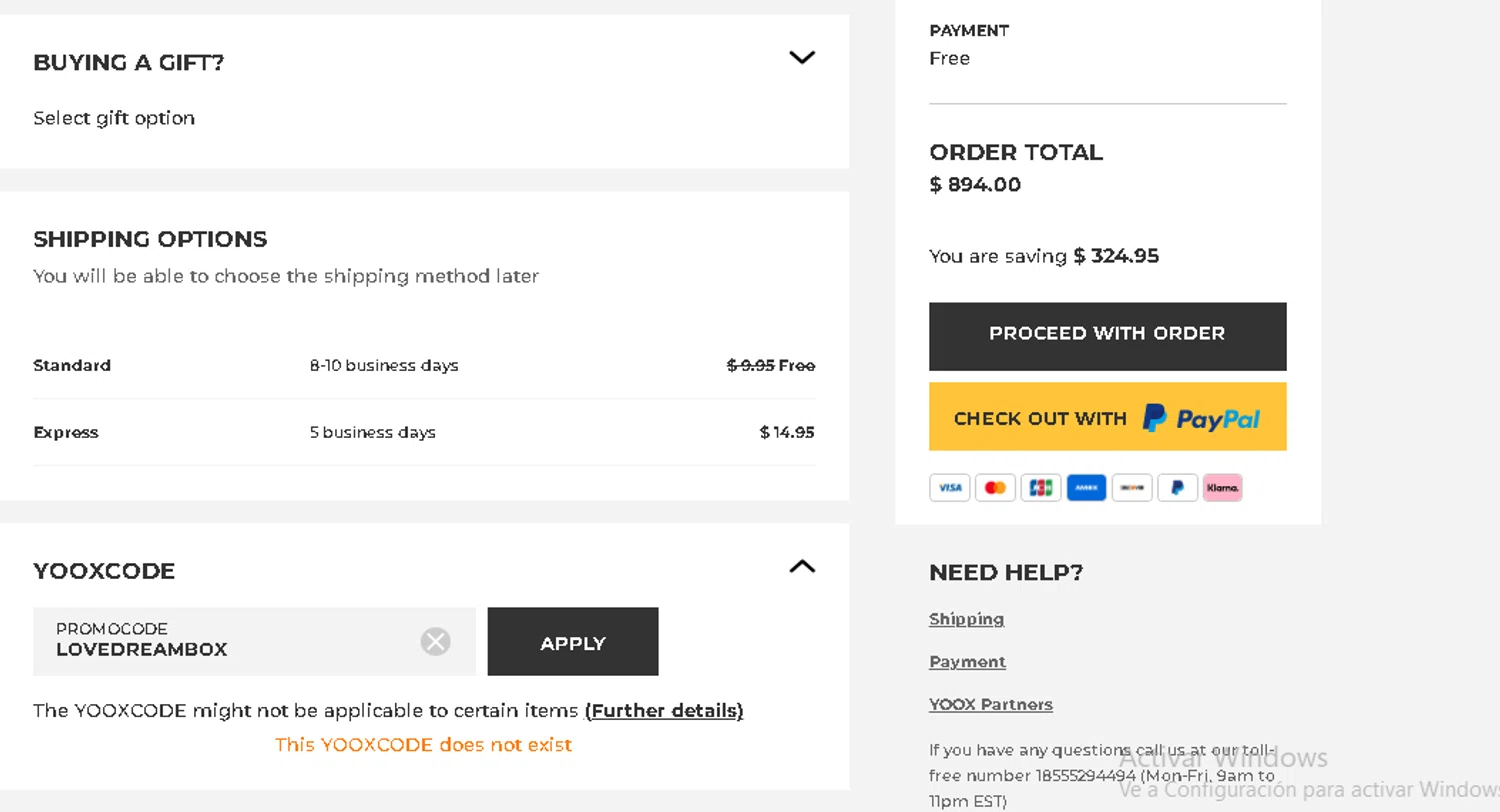Select the Express shipping row
The width and height of the screenshot is (1500, 812).
tap(423, 433)
